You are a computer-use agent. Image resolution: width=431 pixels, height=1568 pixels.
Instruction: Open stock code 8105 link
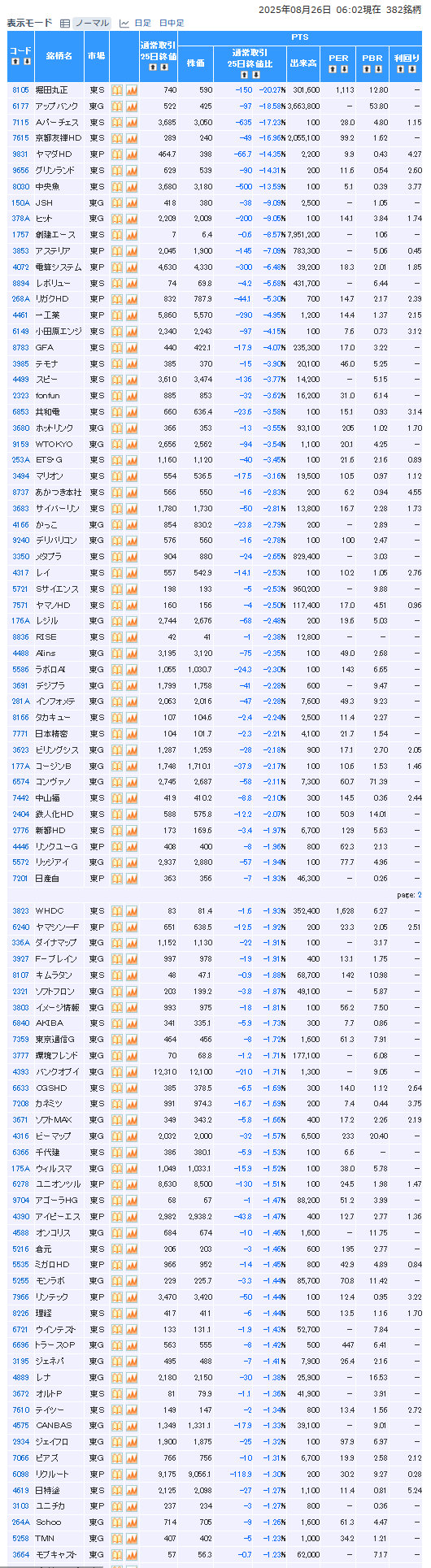[x=20, y=90]
